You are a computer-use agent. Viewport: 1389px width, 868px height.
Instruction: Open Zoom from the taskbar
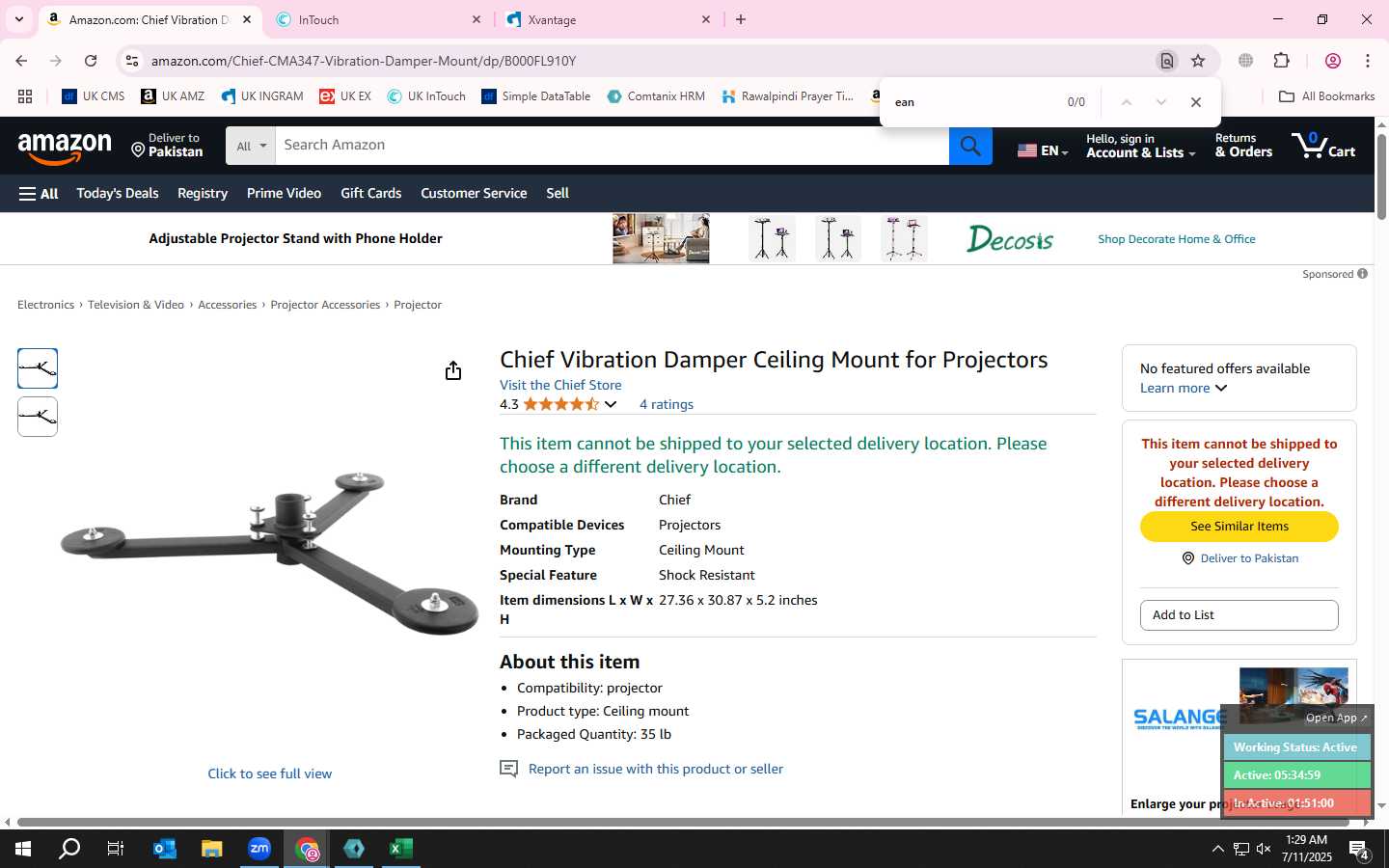259,849
